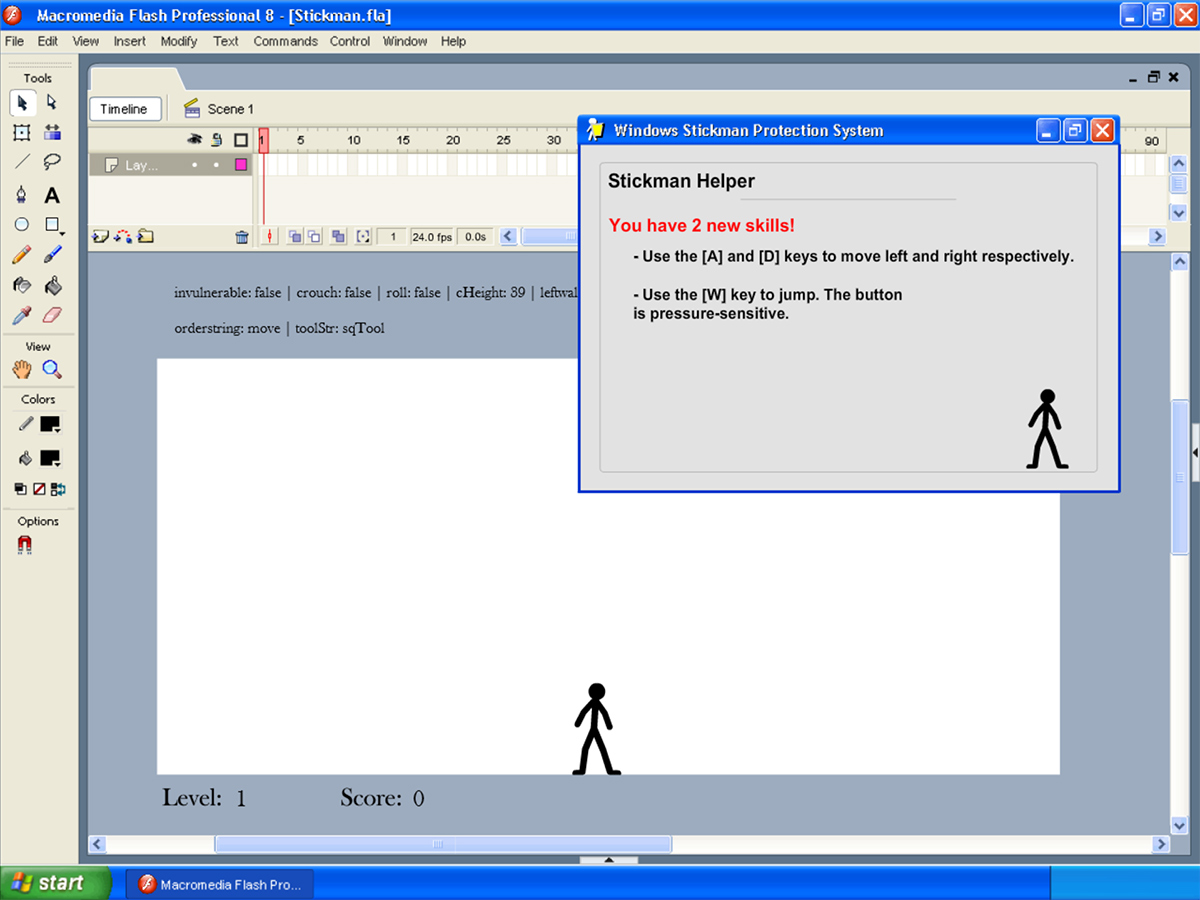
Task: Expand the collapsed right side panel arrow
Action: tap(1195, 453)
